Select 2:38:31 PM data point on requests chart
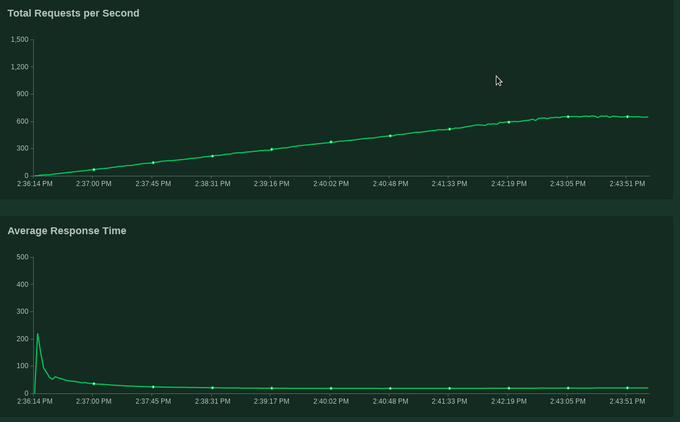Screen dimensions: 680x422 point(213,156)
